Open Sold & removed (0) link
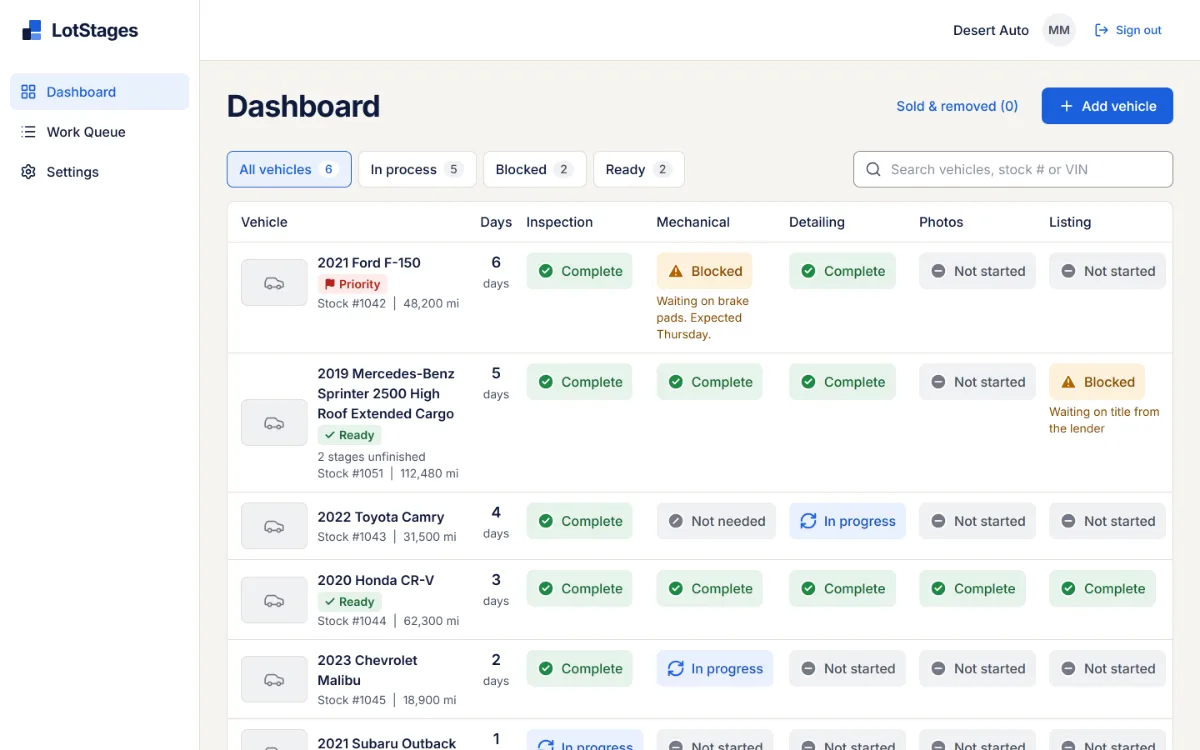Viewport: 1200px width, 750px height. (x=957, y=106)
